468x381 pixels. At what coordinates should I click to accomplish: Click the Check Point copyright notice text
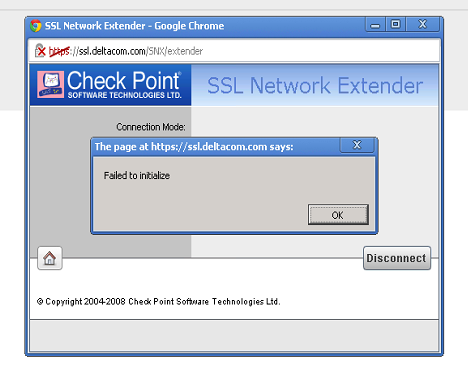point(159,302)
